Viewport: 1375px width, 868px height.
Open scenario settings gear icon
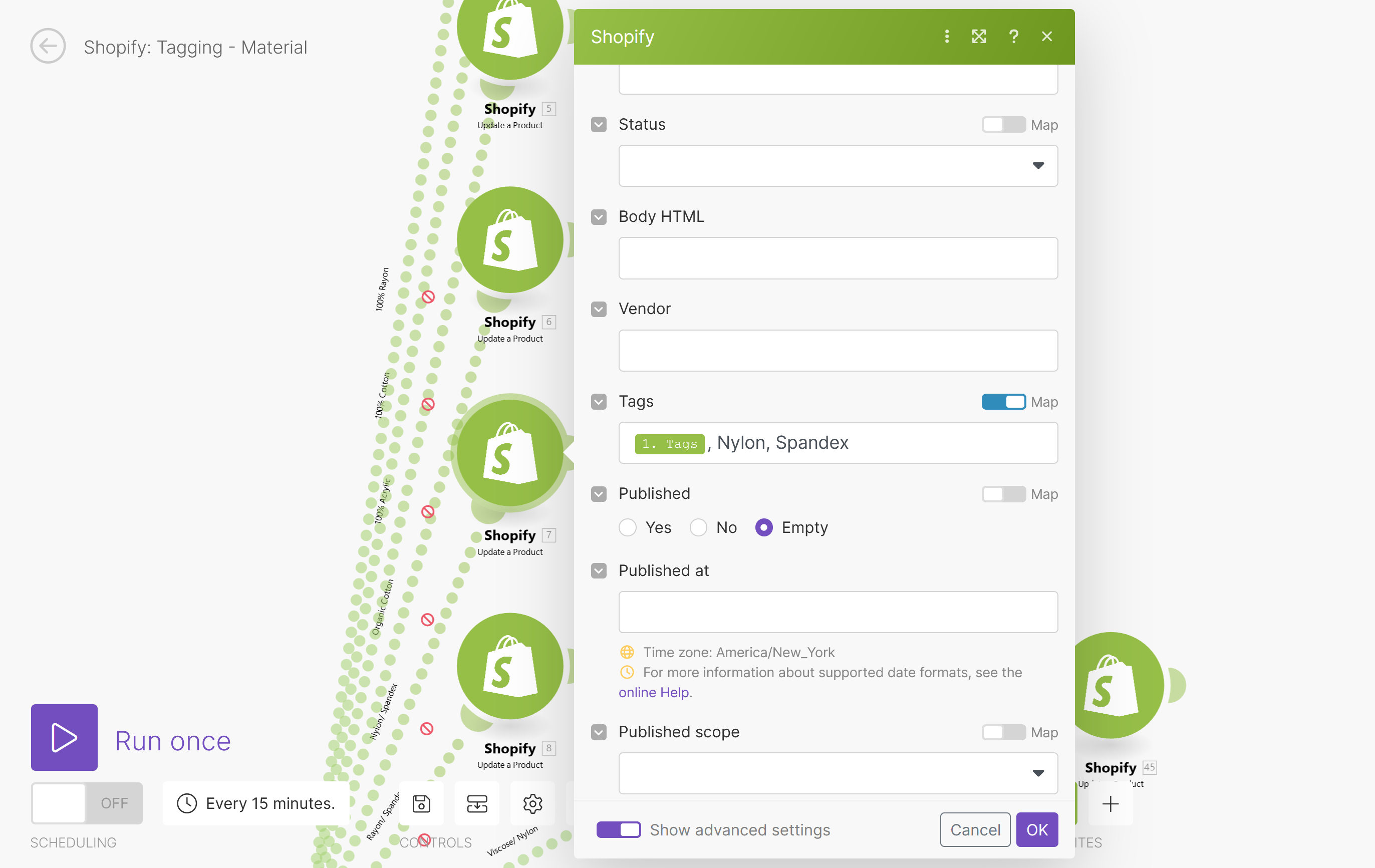pyautogui.click(x=533, y=803)
